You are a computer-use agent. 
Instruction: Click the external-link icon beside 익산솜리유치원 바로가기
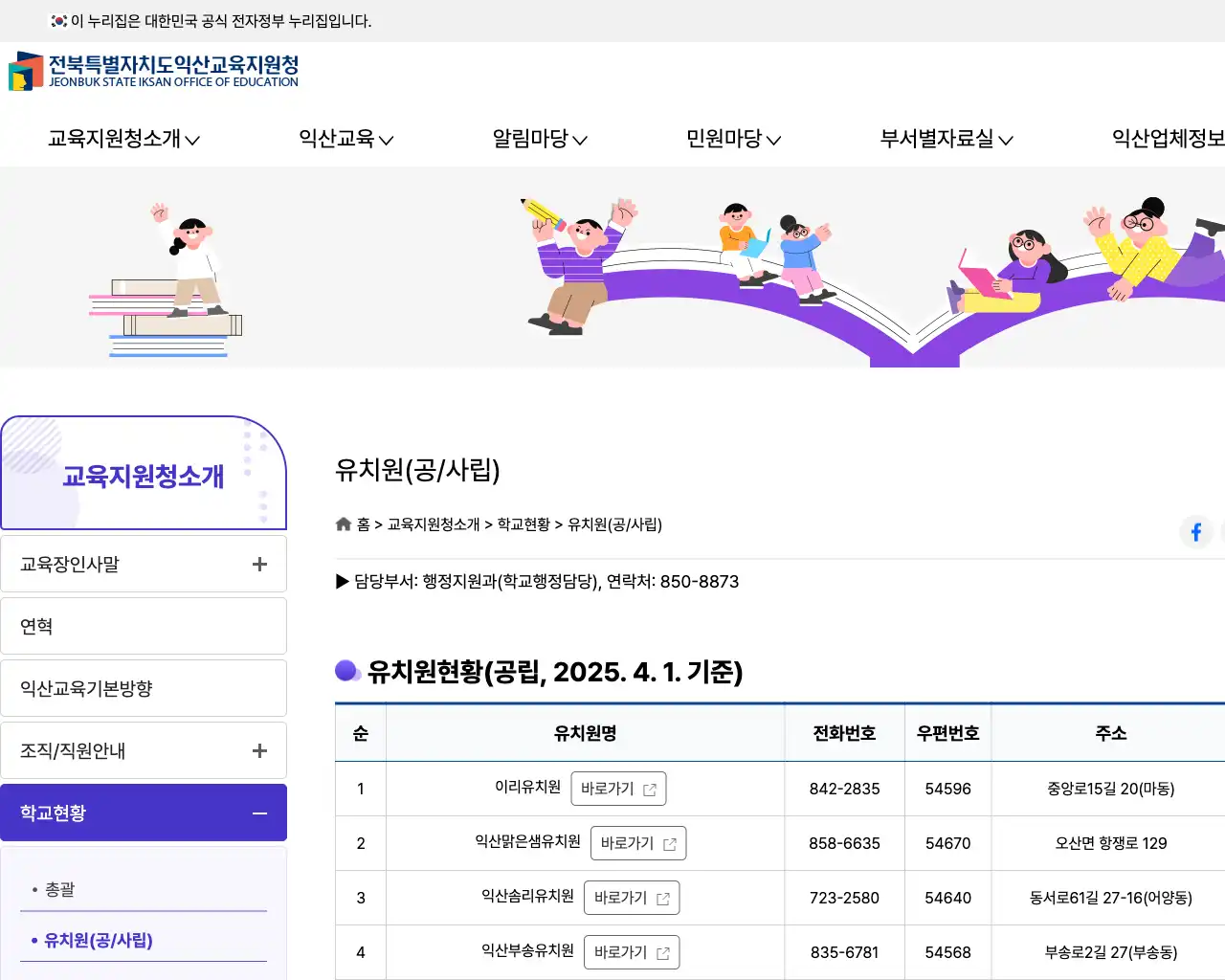[x=662, y=898]
